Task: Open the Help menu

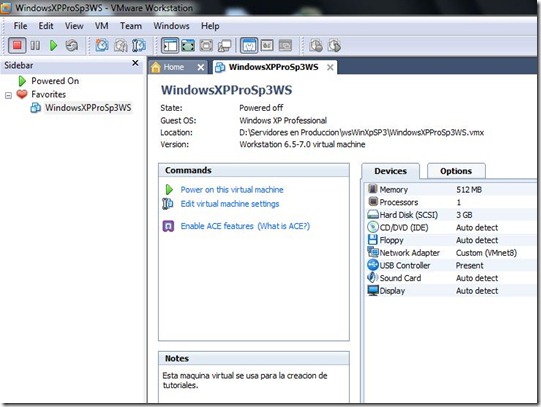Action: click(x=210, y=26)
